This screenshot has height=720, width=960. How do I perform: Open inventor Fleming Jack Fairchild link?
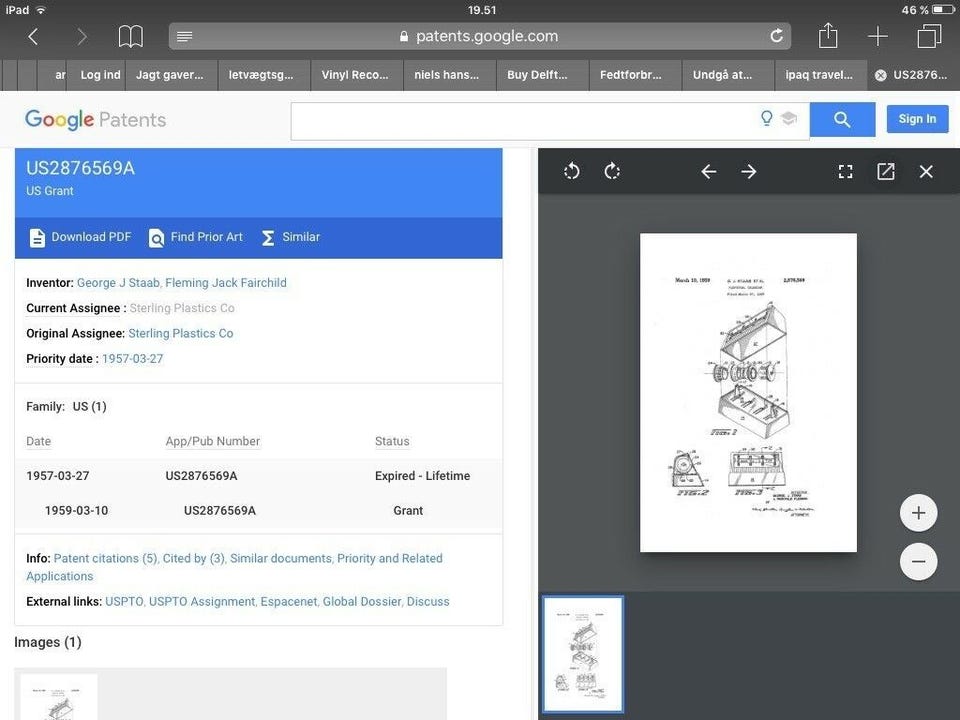226,283
